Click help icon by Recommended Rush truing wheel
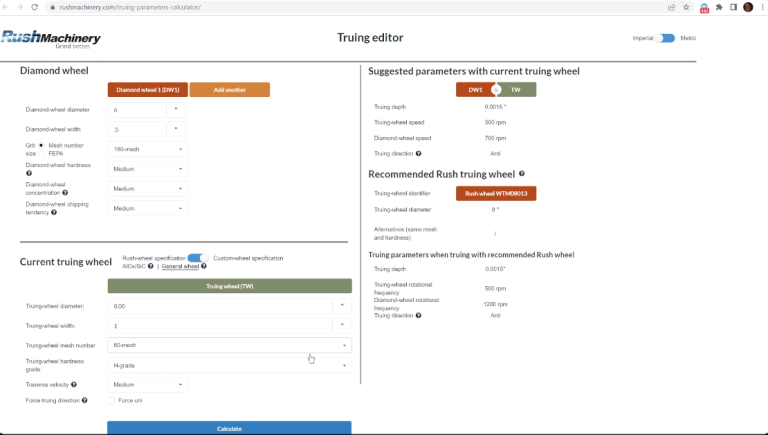Viewport: 768px width, 435px height. (522, 173)
